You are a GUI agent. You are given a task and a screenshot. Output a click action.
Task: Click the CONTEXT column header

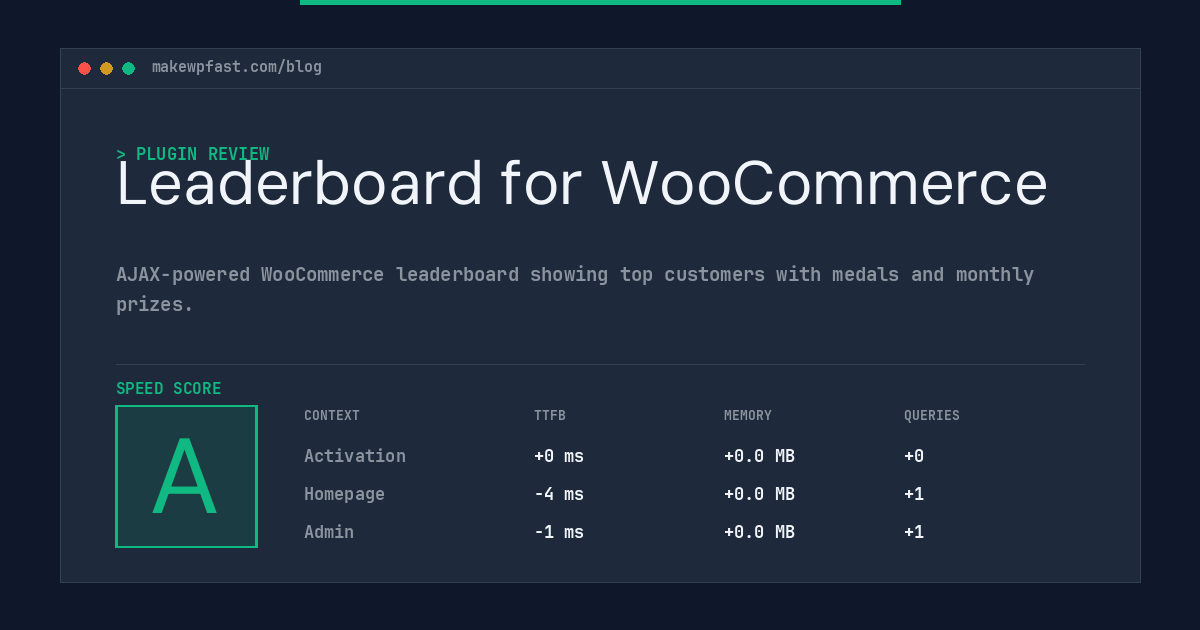coord(332,416)
